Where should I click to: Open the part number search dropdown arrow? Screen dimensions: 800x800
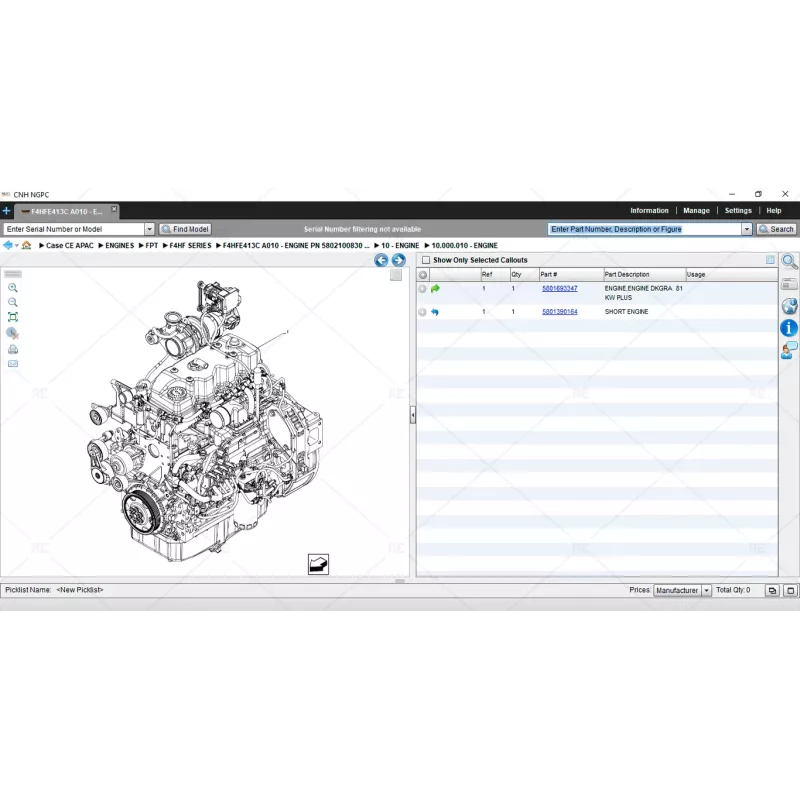746,229
